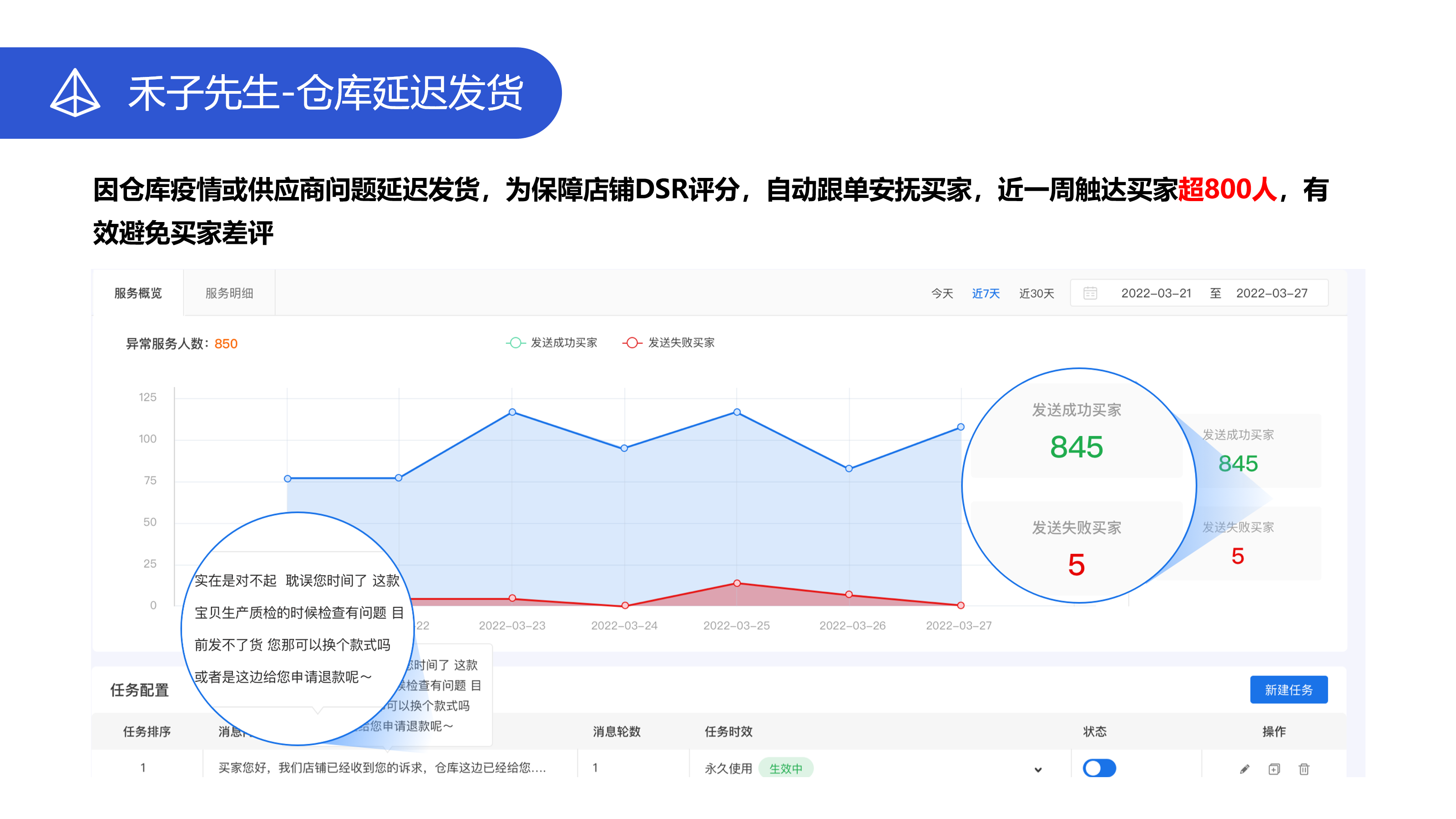1456x819 pixels.
Task: Toggle the 发送成功买家 legend marker
Action: coord(515,343)
